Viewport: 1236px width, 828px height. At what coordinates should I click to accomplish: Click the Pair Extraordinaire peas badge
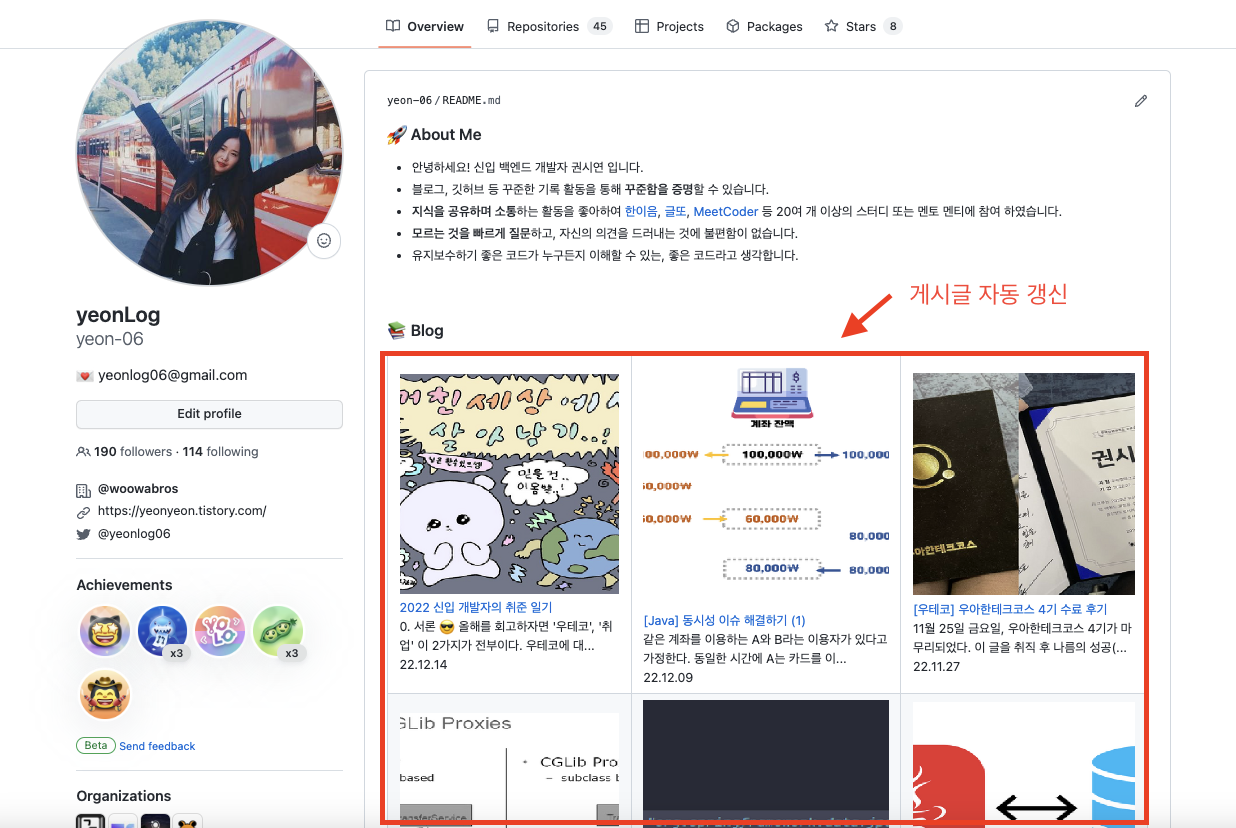point(278,632)
